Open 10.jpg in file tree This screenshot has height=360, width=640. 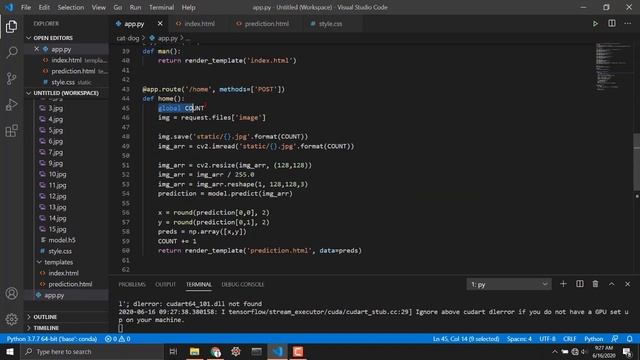point(58,174)
